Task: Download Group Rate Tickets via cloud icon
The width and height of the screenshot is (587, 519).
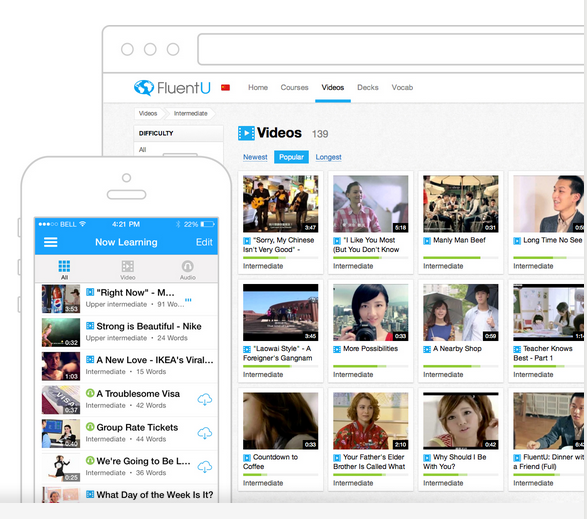Action: (205, 433)
